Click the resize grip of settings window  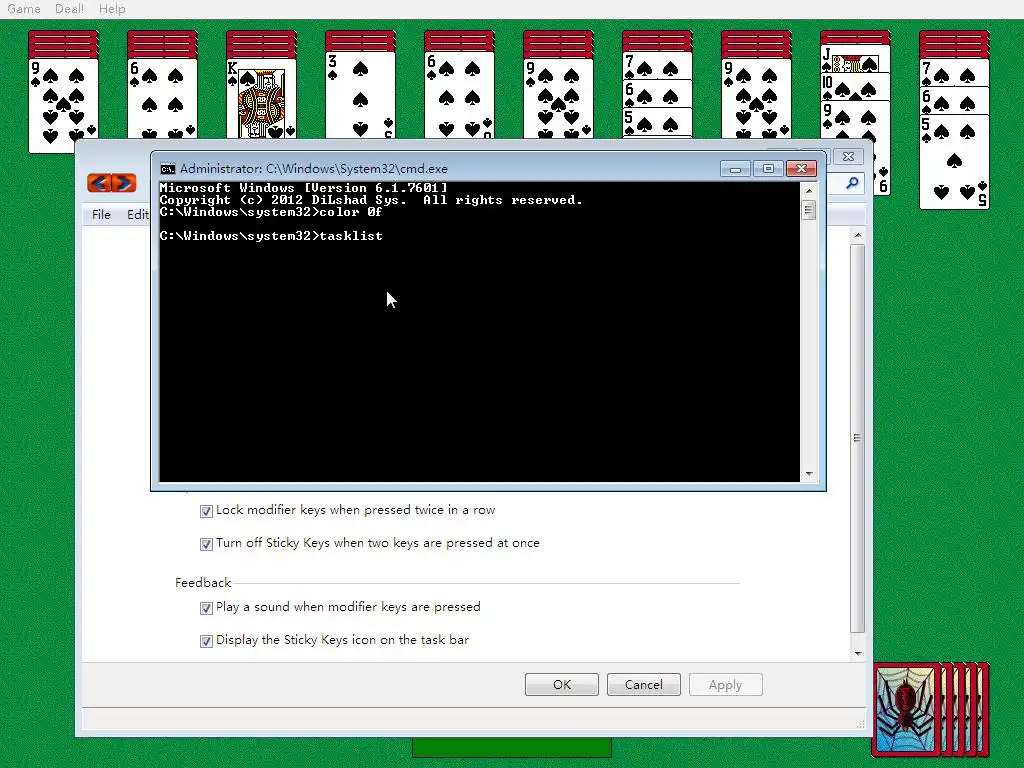pyautogui.click(x=861, y=724)
